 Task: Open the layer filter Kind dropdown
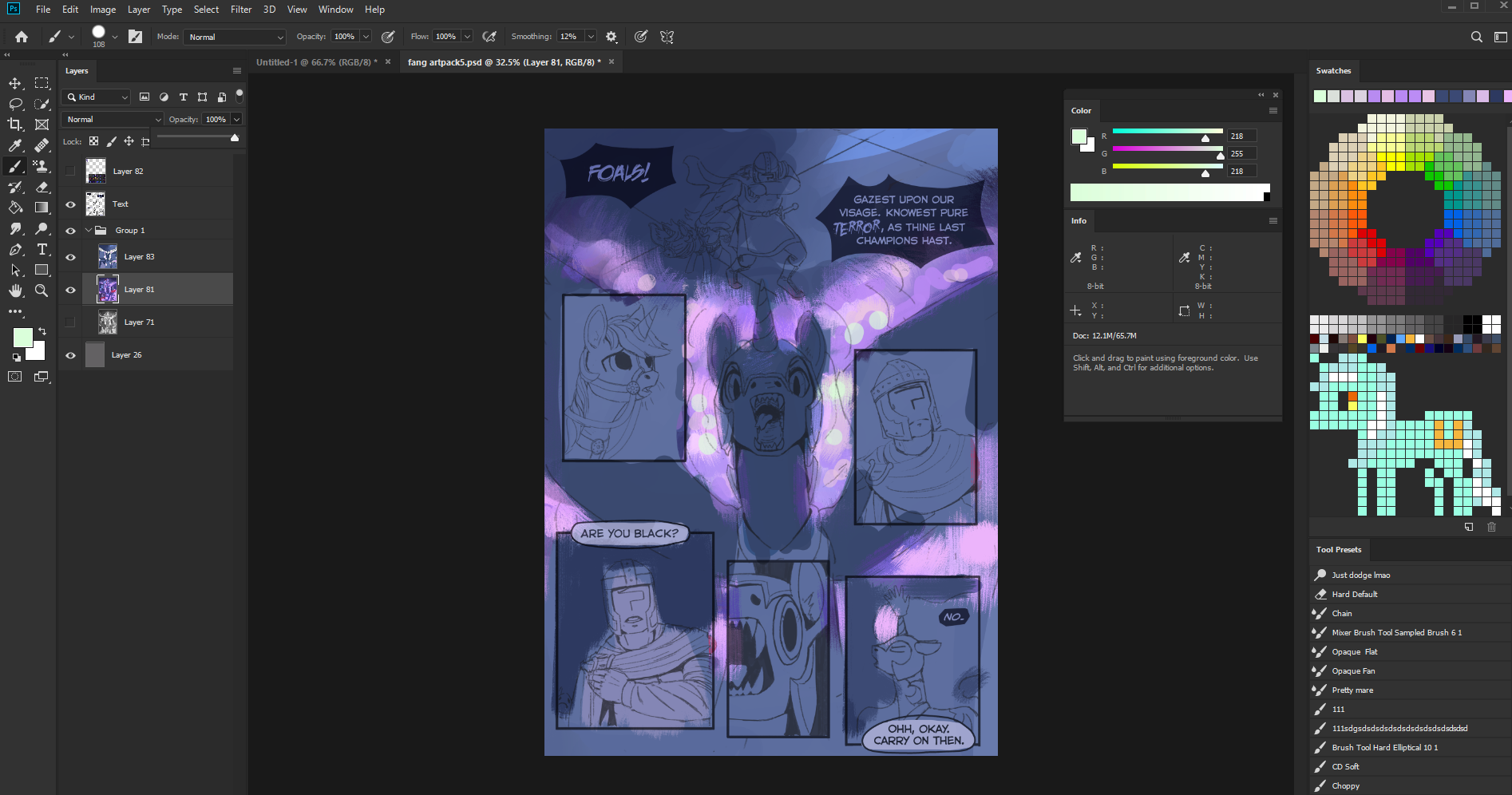point(96,97)
